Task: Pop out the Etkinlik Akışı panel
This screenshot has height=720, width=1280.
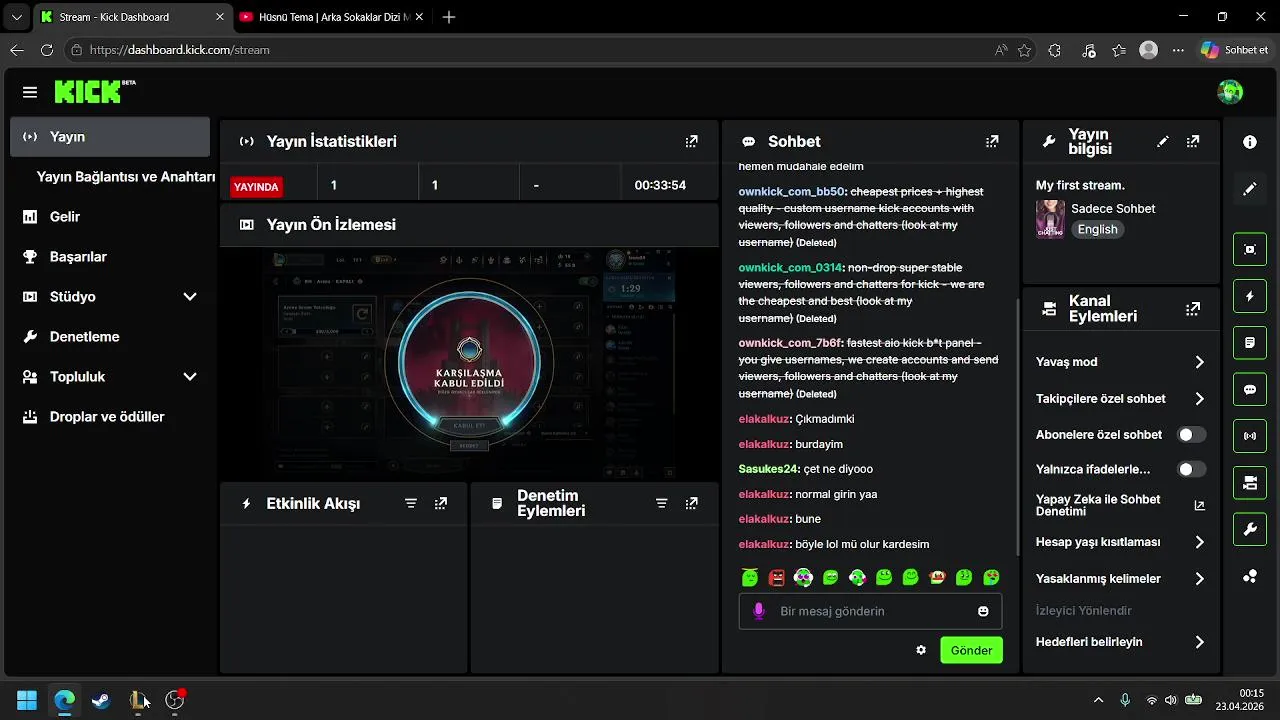Action: pyautogui.click(x=441, y=504)
